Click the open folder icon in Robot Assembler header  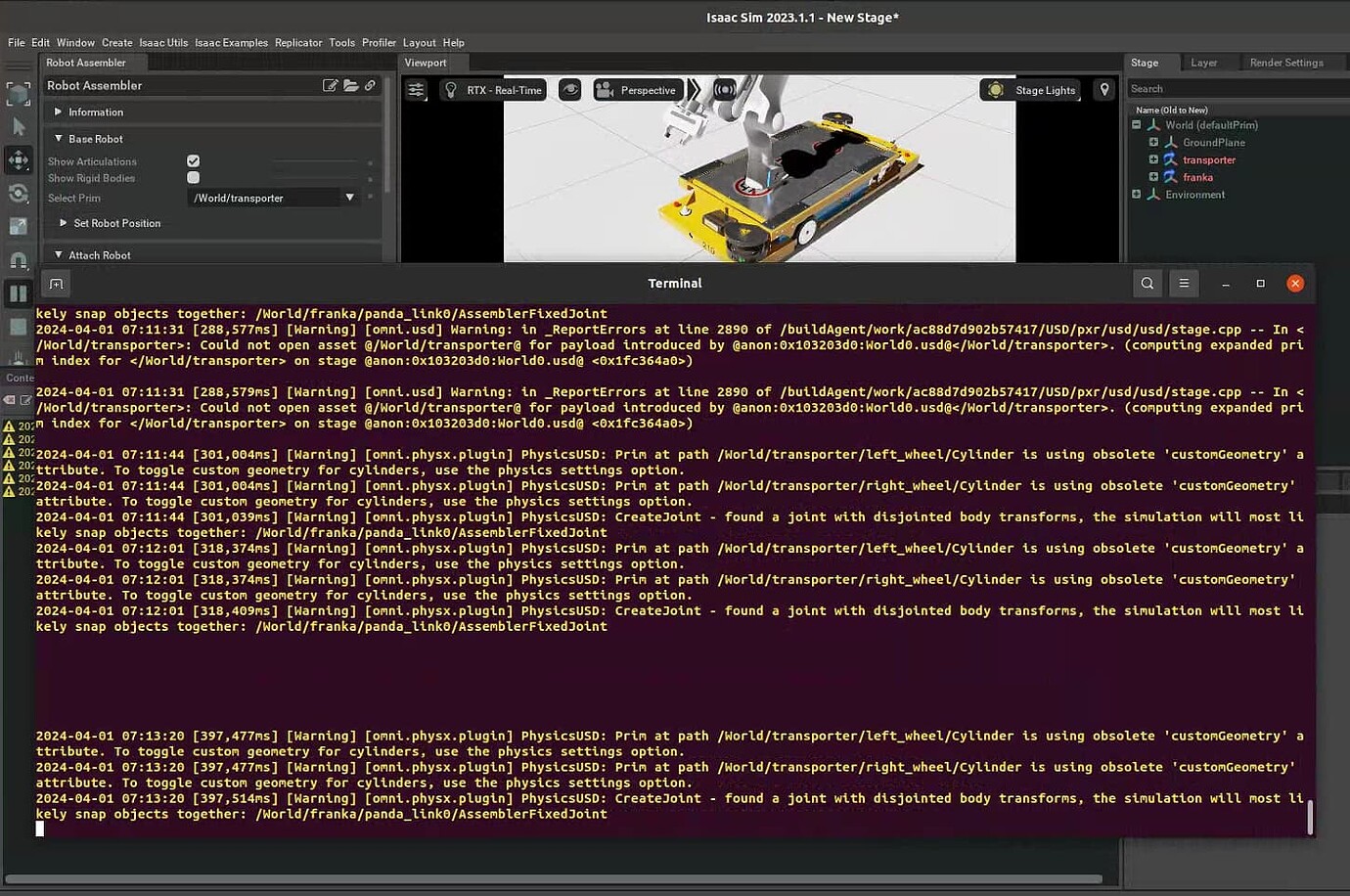pyautogui.click(x=351, y=85)
